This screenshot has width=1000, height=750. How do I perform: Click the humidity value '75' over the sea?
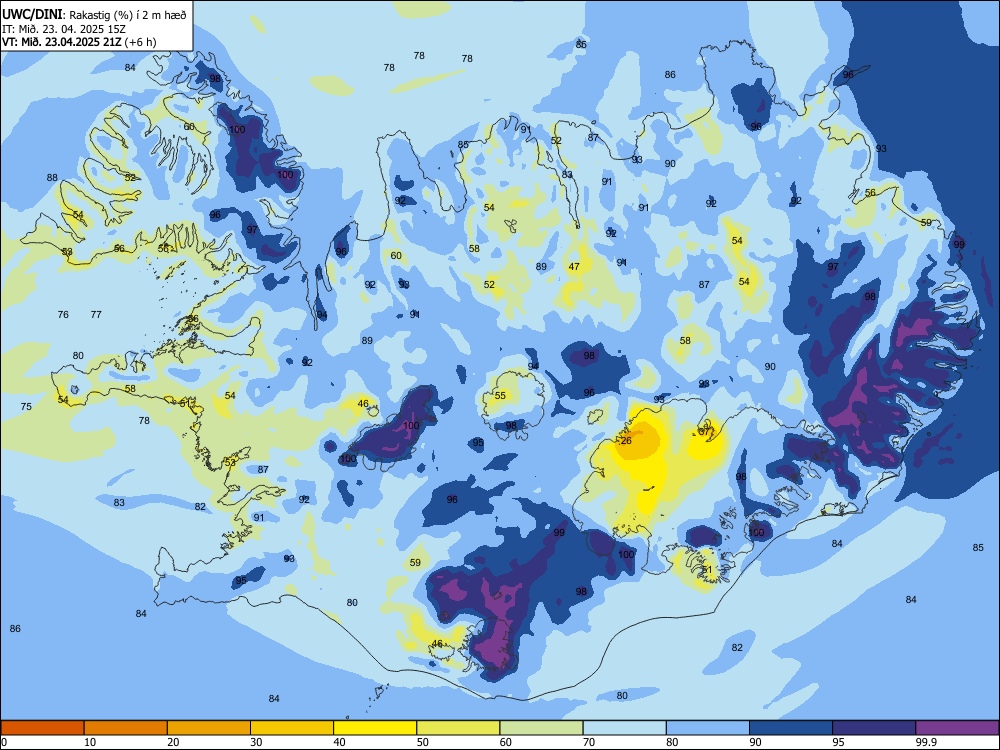pyautogui.click(x=26, y=406)
